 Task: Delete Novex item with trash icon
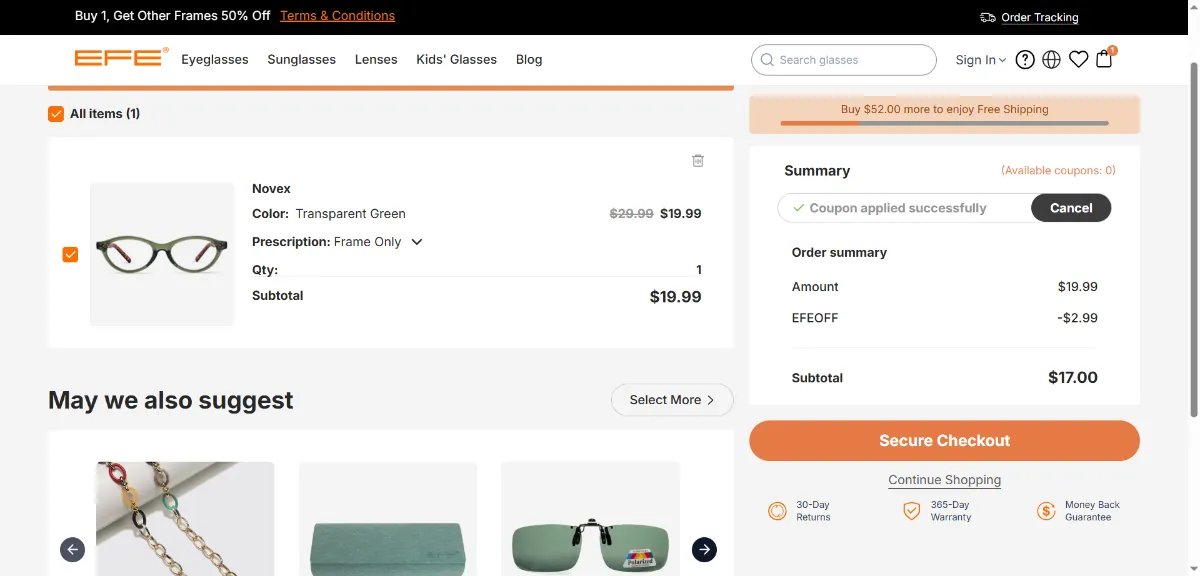pyautogui.click(x=698, y=160)
